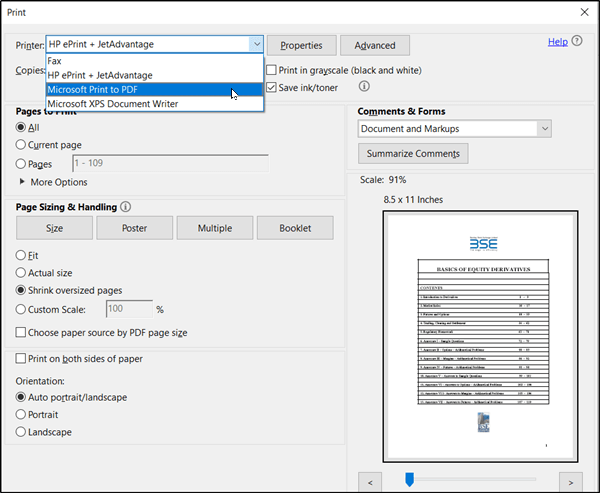Choose Microsoft Print to PDF from list
This screenshot has width=600, height=493.
155,90
